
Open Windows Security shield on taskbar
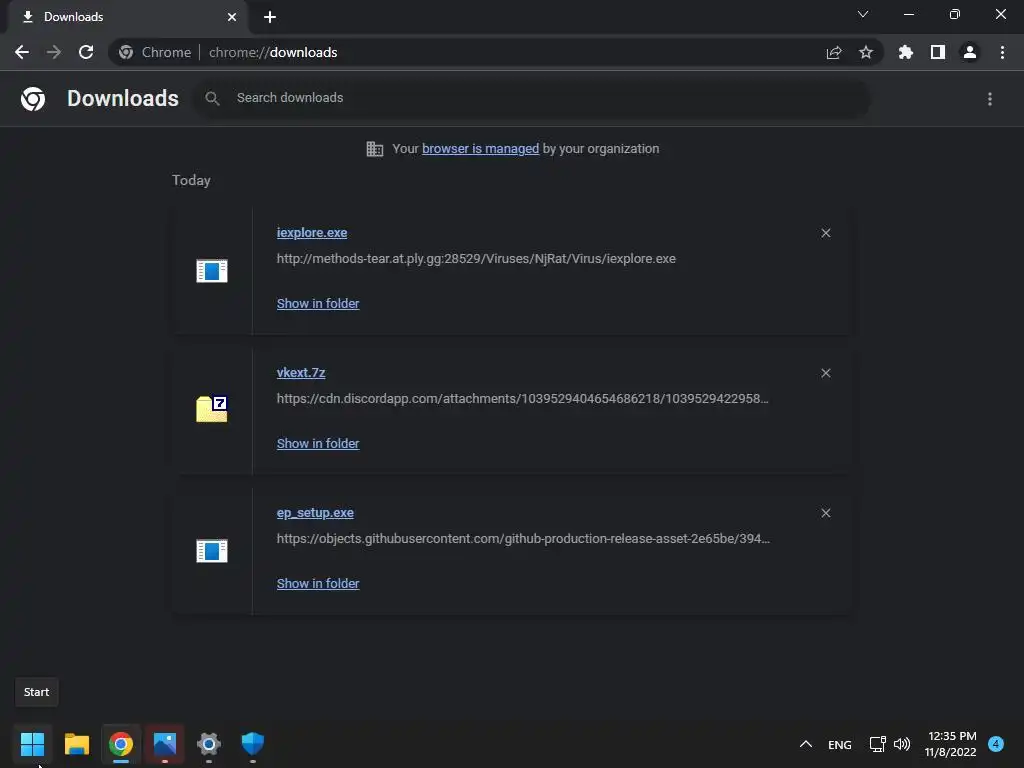[253, 744]
